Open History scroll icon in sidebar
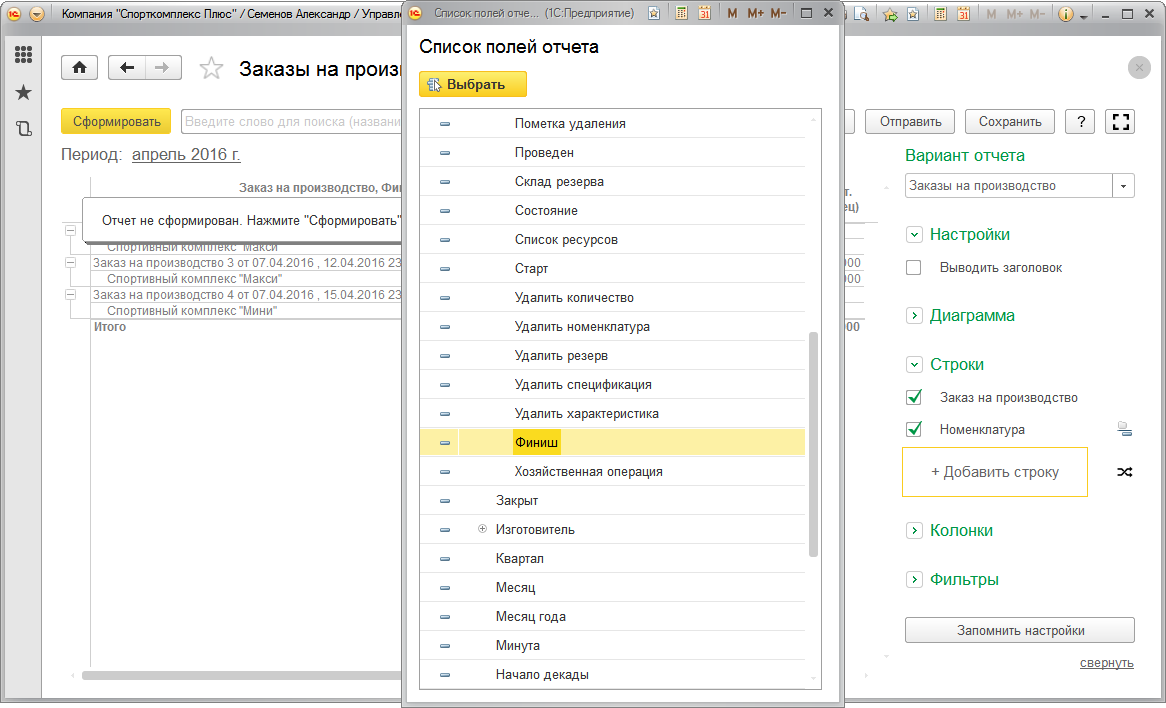The height and width of the screenshot is (708, 1166). pos(23,128)
